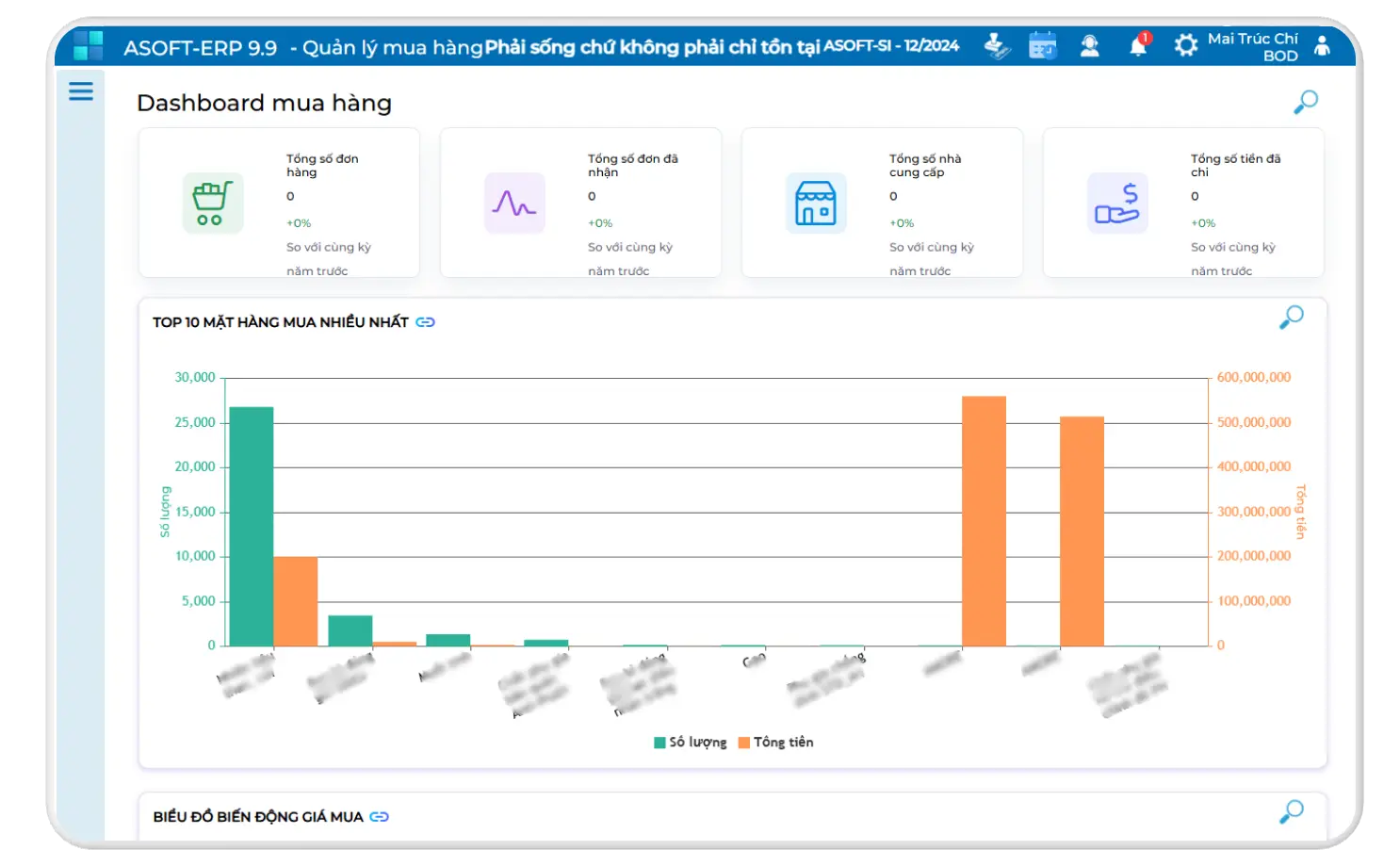Click the Tổng số tiền đã chi card
Viewport: 1400px width, 866px height.
1183,204
